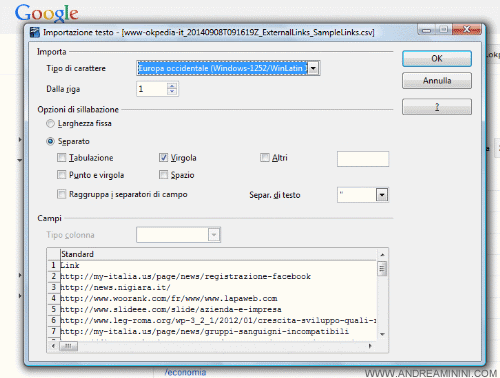Image resolution: width=500 pixels, height=378 pixels.
Task: Click row number 2 header in preview
Action: pos(53,276)
